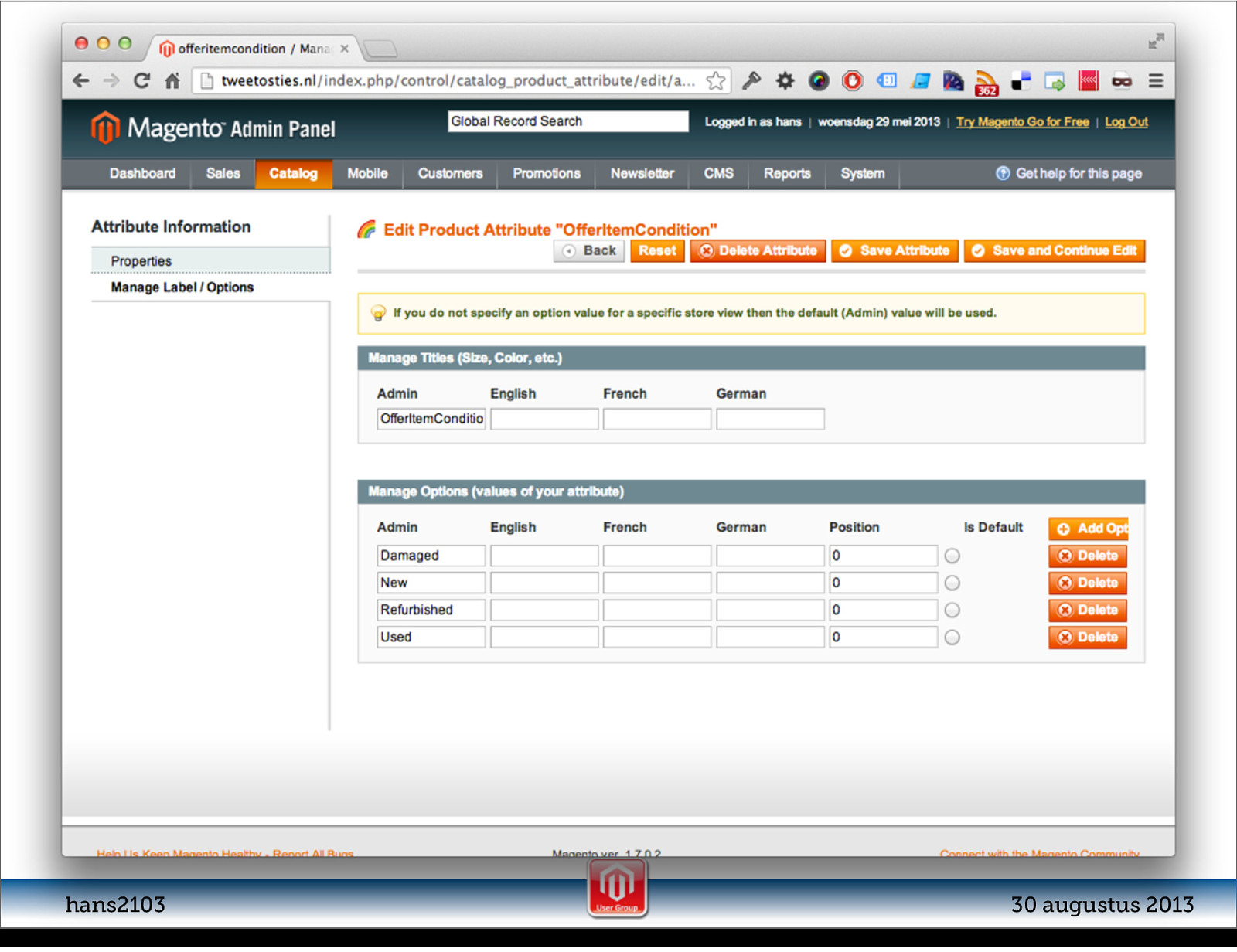Open the System menu
1237x952 pixels.
tap(863, 174)
